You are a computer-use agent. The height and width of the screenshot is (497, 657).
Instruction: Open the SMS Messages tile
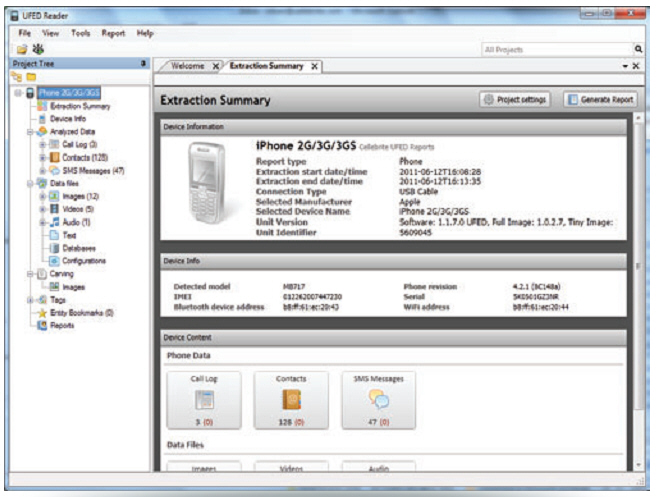[379, 400]
